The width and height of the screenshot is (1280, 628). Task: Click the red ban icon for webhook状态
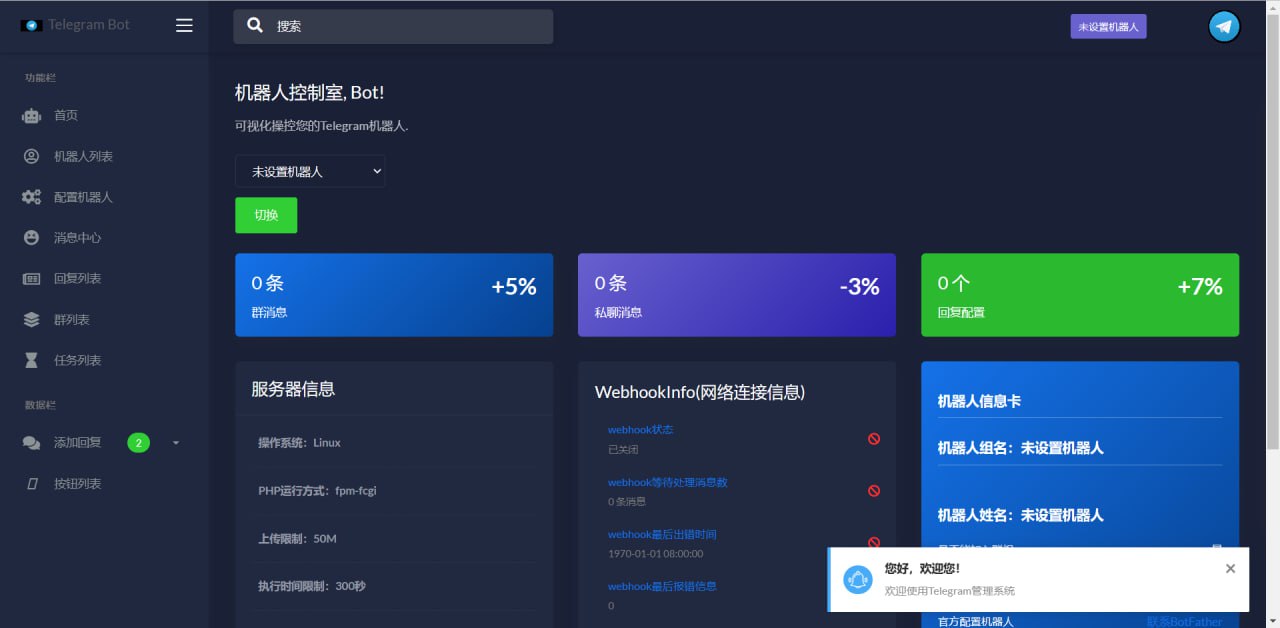pos(874,438)
